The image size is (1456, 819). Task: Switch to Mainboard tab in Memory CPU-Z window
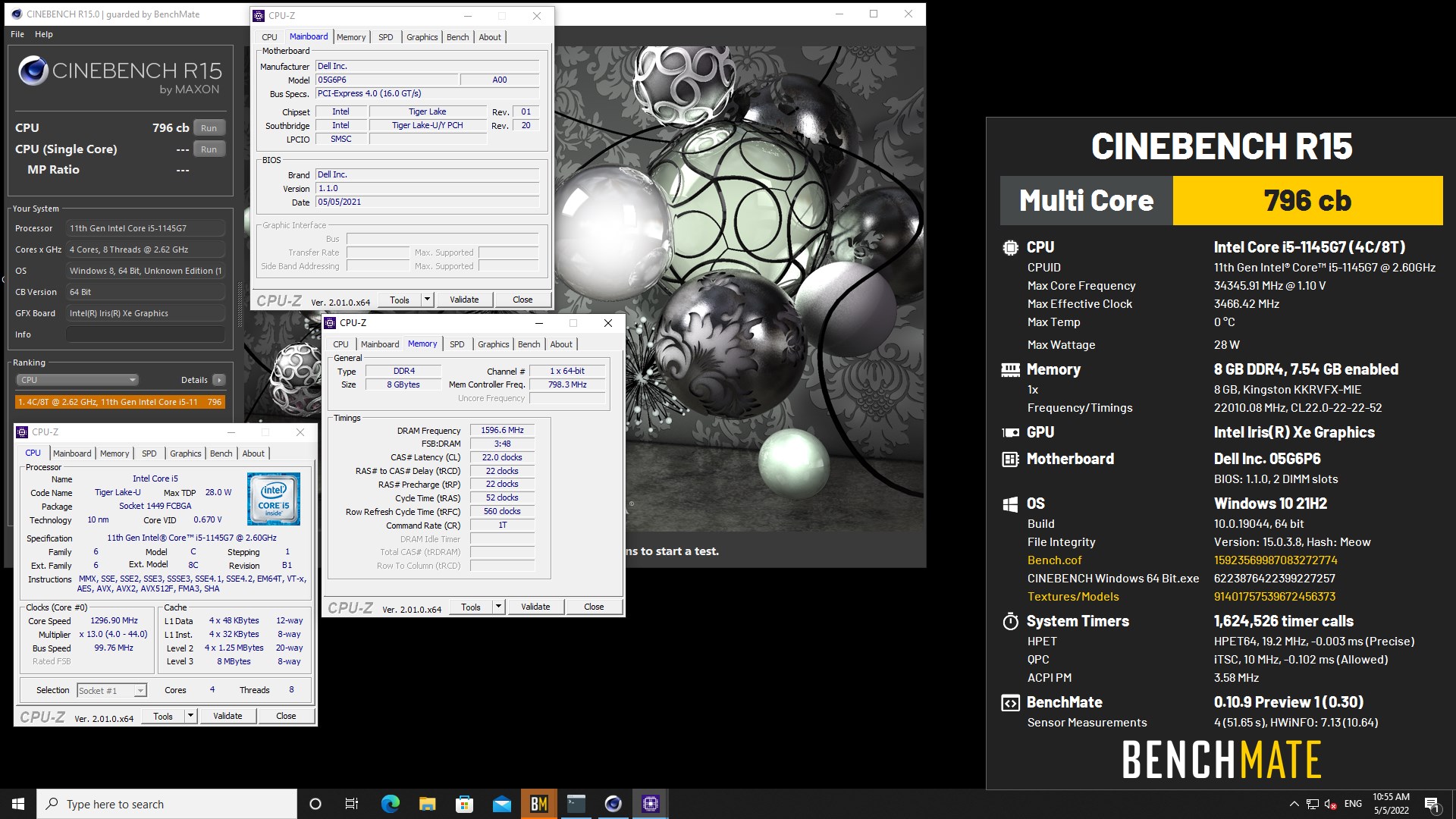380,344
